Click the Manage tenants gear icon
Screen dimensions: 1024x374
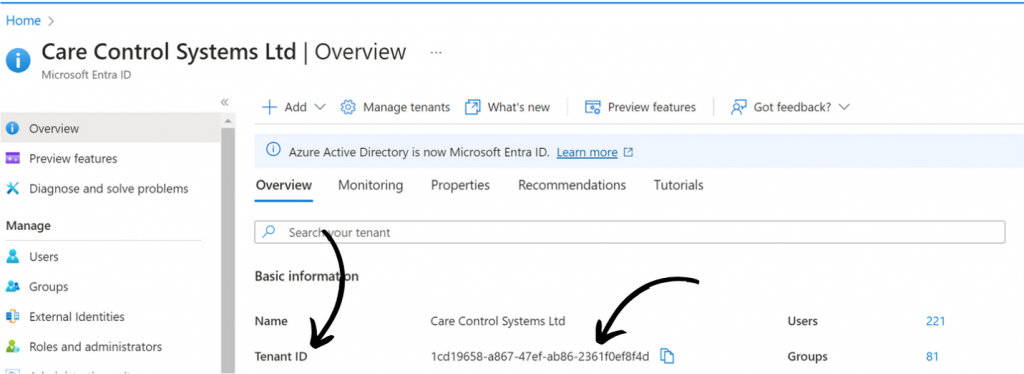point(348,107)
